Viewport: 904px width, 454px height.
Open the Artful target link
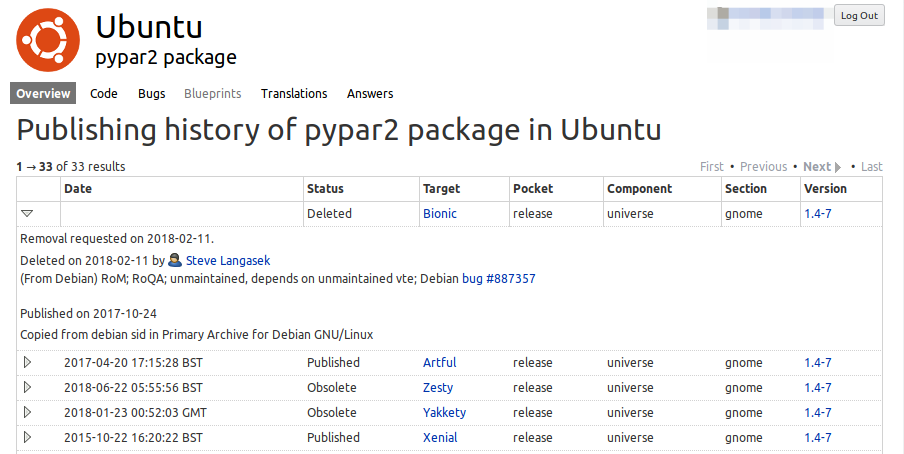[x=439, y=362]
